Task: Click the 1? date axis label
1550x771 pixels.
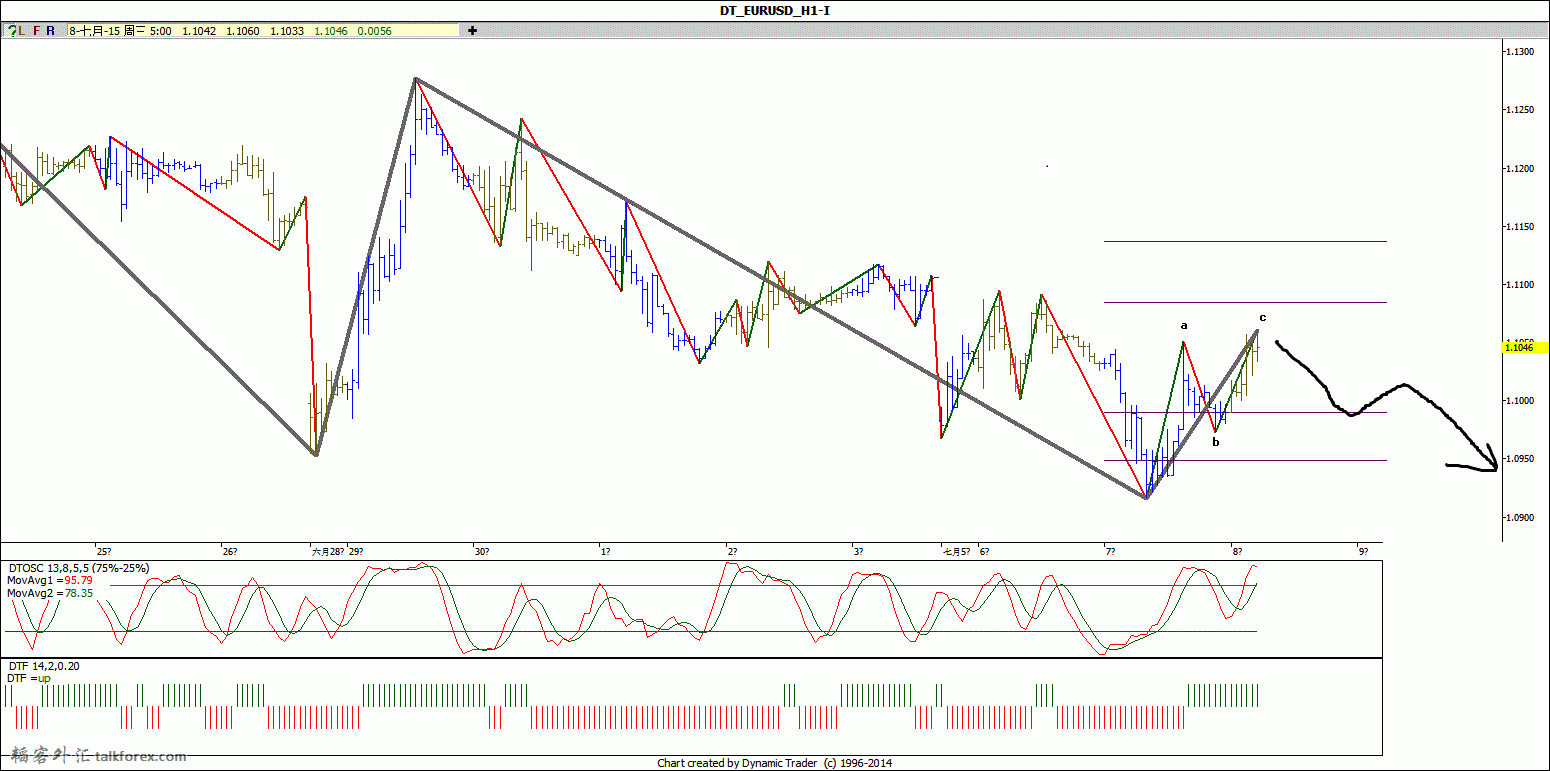Action: [605, 551]
